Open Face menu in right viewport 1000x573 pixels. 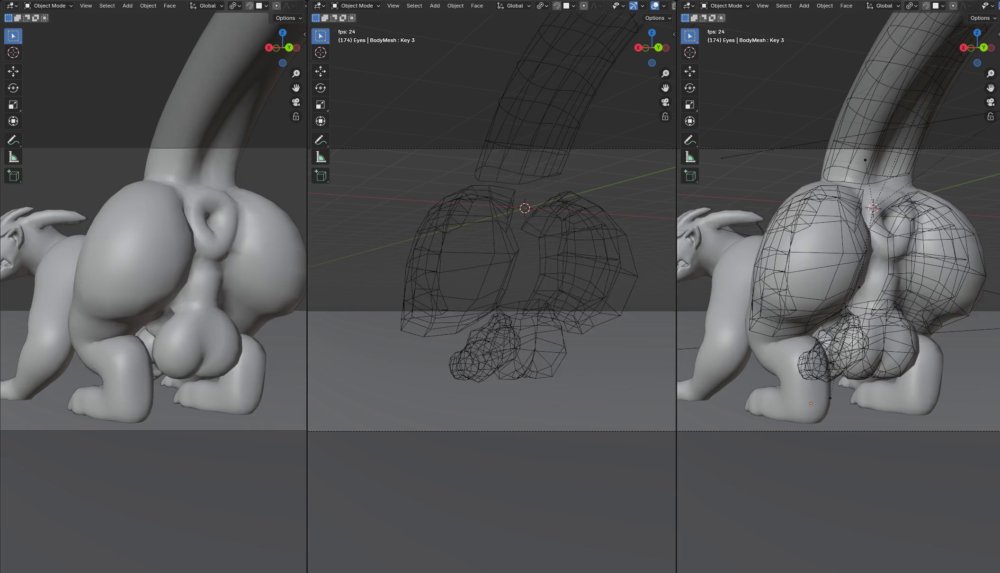[x=846, y=6]
